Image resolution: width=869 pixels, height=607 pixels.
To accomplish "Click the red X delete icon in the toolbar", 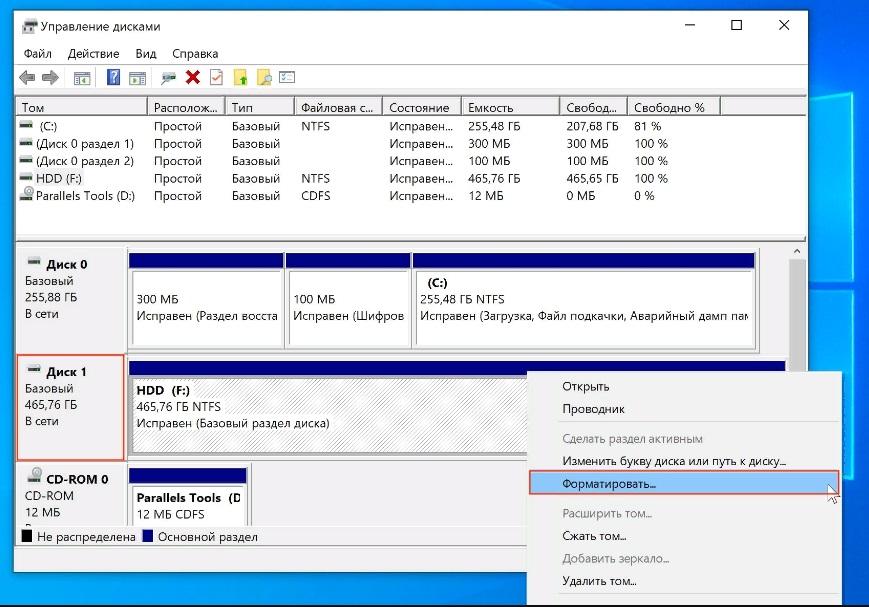I will pyautogui.click(x=193, y=78).
